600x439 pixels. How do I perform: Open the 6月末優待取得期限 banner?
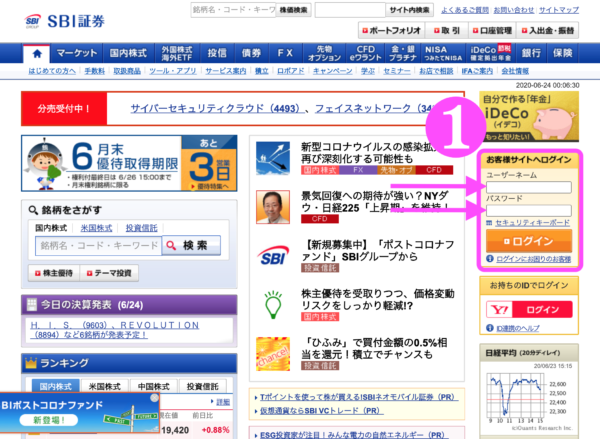click(x=129, y=163)
